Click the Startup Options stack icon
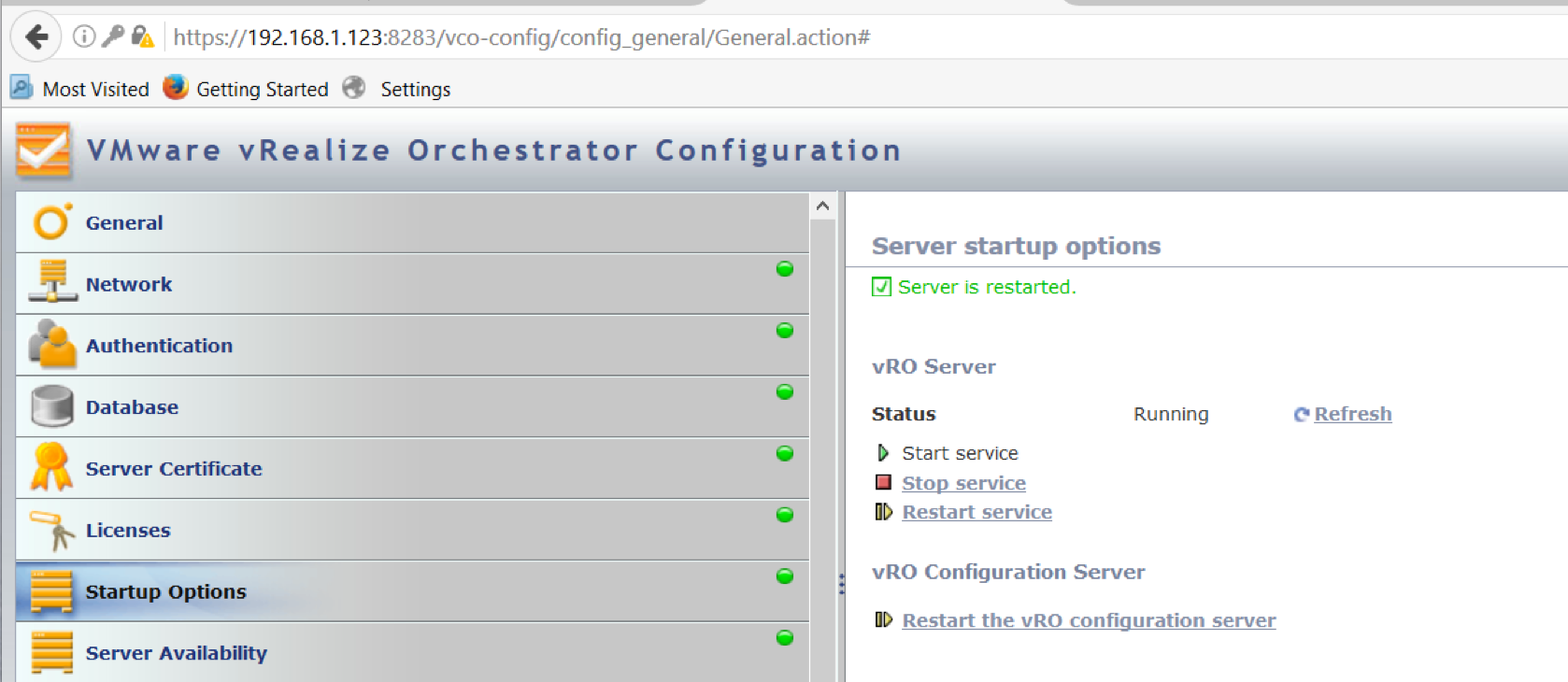The height and width of the screenshot is (682, 1568). click(x=51, y=591)
